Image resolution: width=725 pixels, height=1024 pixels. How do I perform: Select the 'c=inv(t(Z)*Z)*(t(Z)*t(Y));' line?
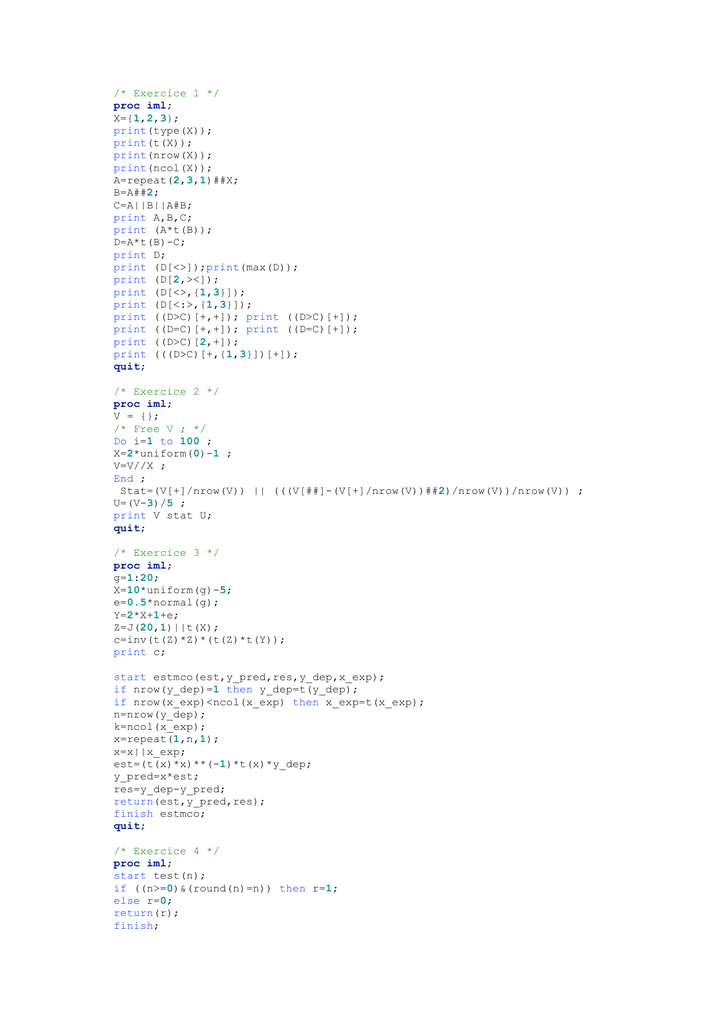[199, 640]
